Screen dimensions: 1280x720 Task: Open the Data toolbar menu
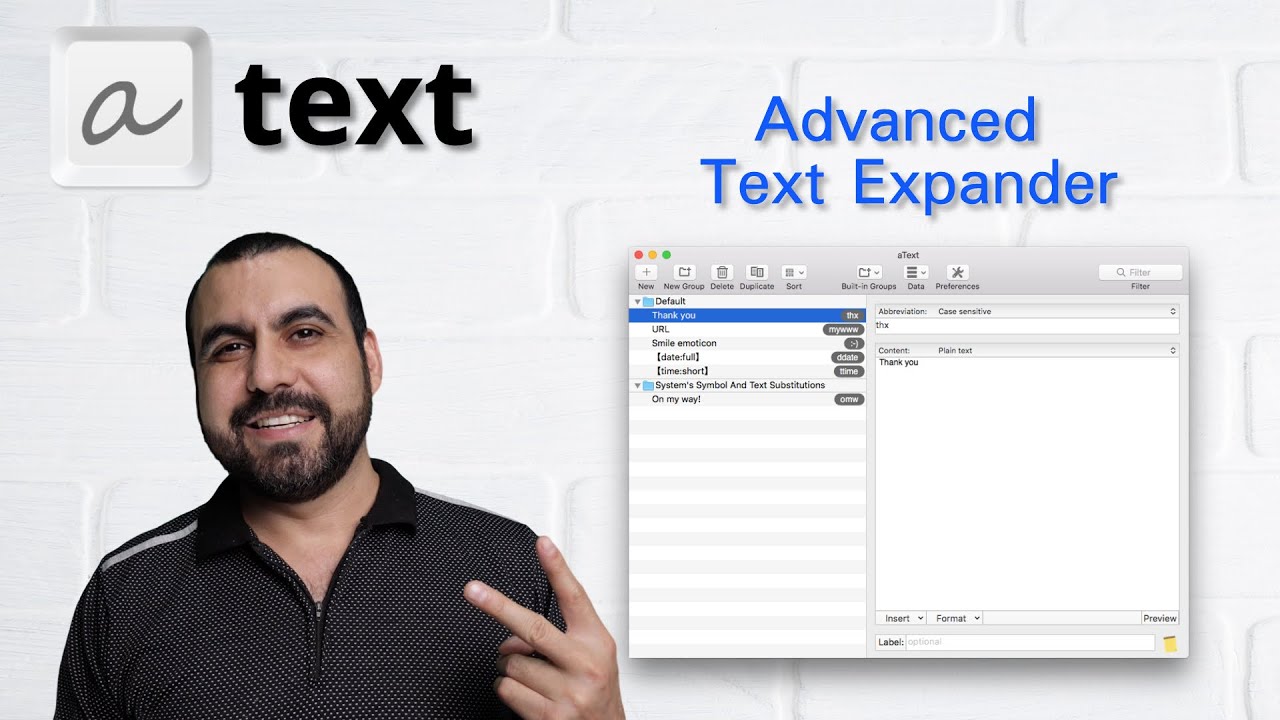coord(916,272)
